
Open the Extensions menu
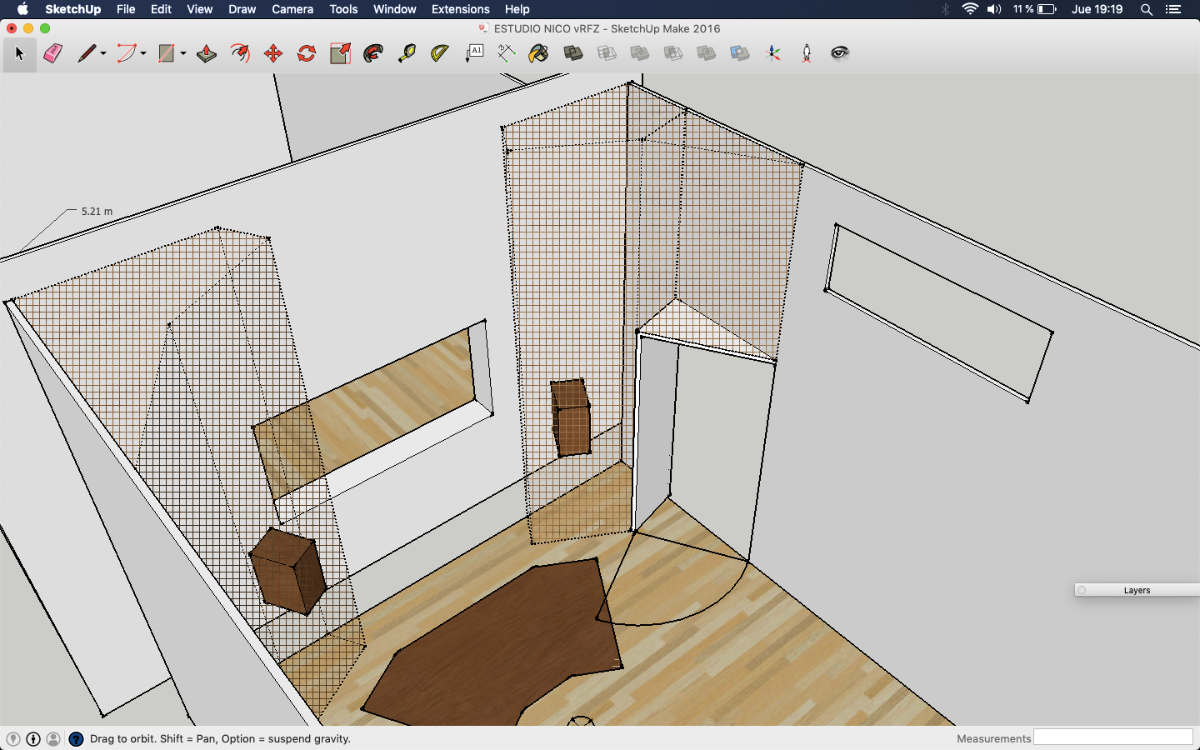(460, 9)
